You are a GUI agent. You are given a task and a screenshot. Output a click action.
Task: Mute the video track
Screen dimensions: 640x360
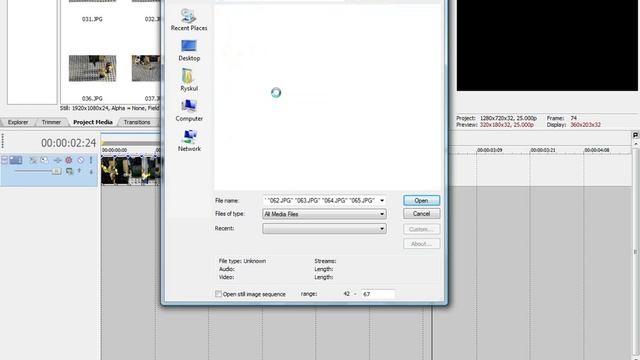pyautogui.click(x=80, y=160)
